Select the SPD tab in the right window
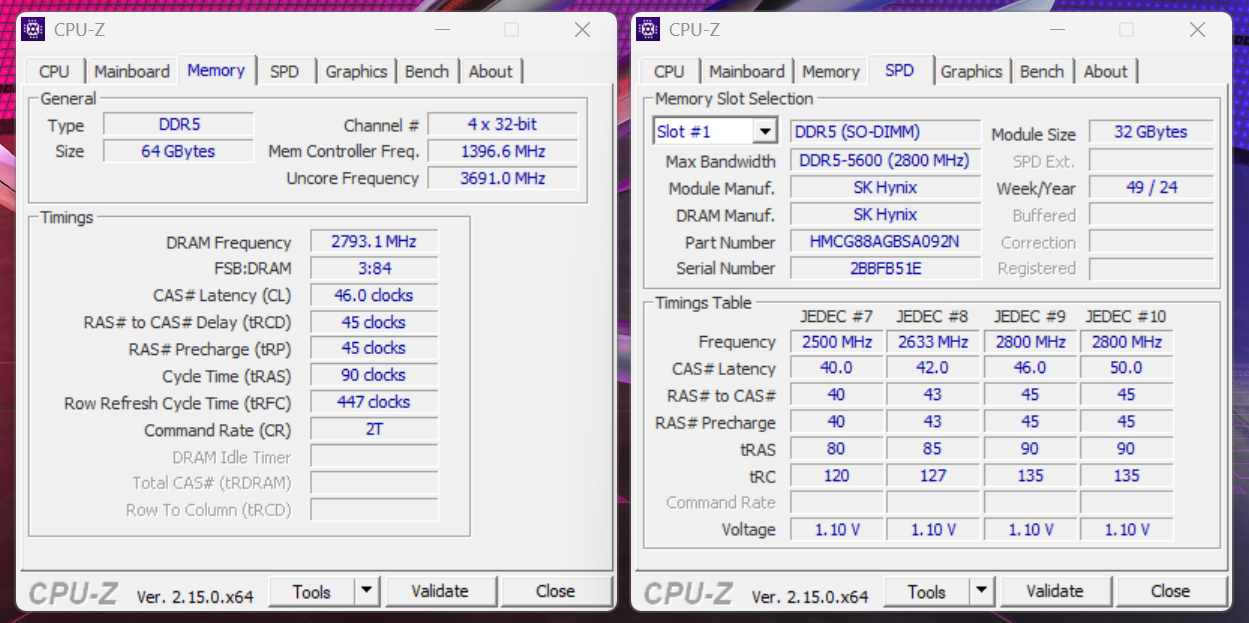The width and height of the screenshot is (1249, 623). click(x=900, y=70)
